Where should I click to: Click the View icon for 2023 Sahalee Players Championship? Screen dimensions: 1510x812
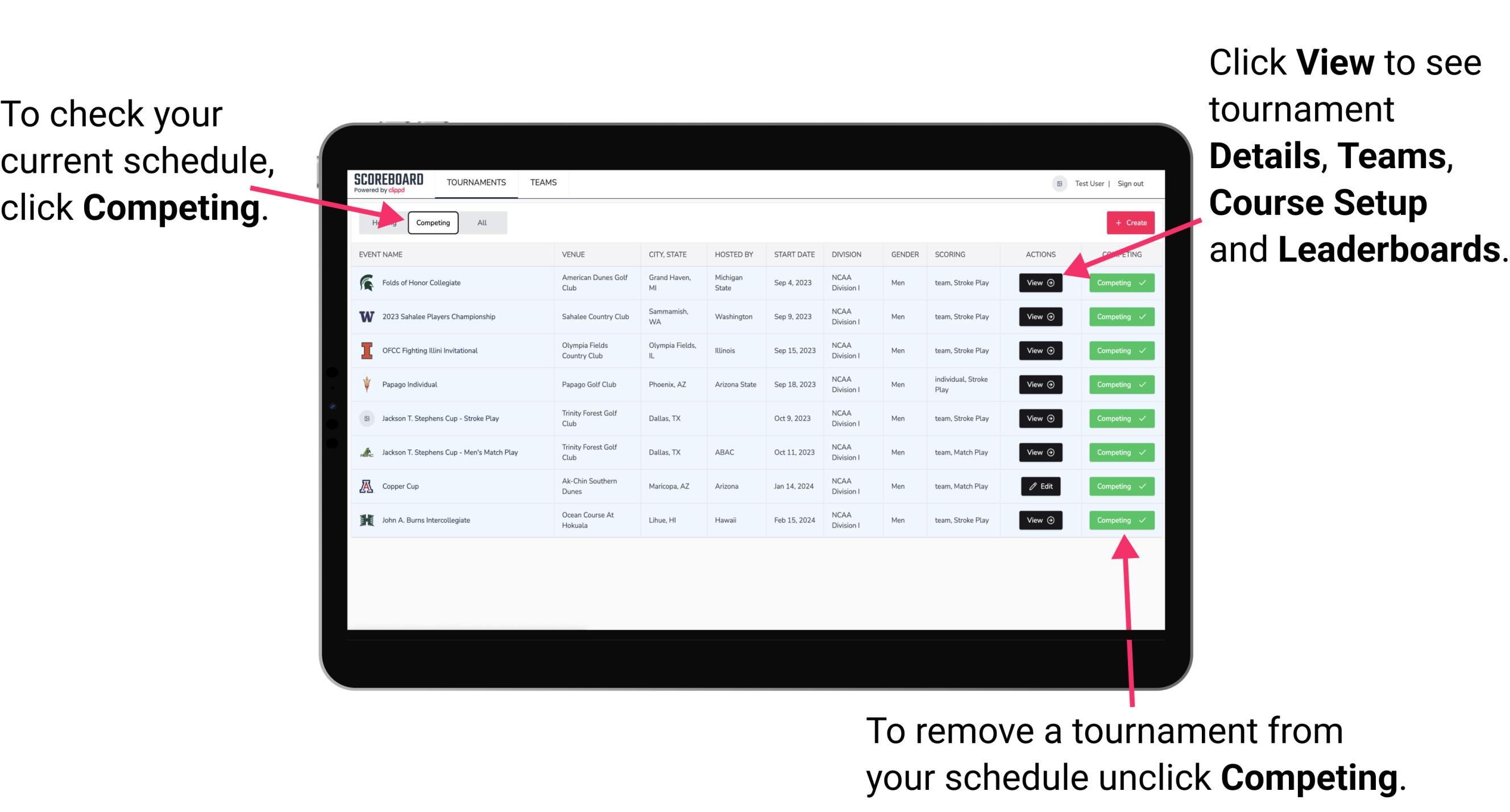[x=1040, y=317]
